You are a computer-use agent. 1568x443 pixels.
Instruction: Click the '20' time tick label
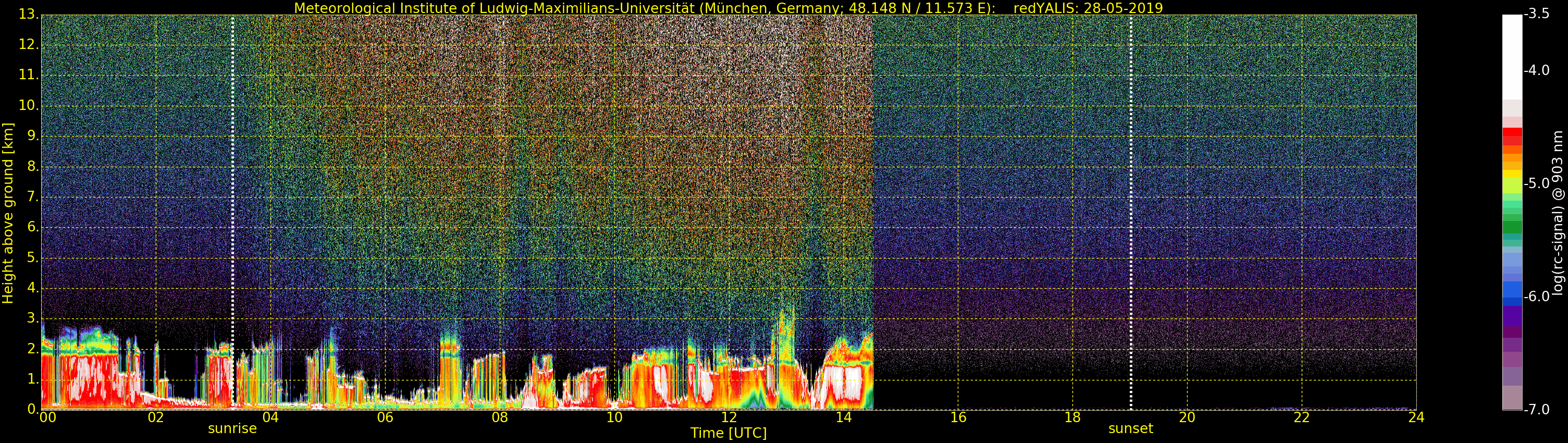(x=1187, y=417)
